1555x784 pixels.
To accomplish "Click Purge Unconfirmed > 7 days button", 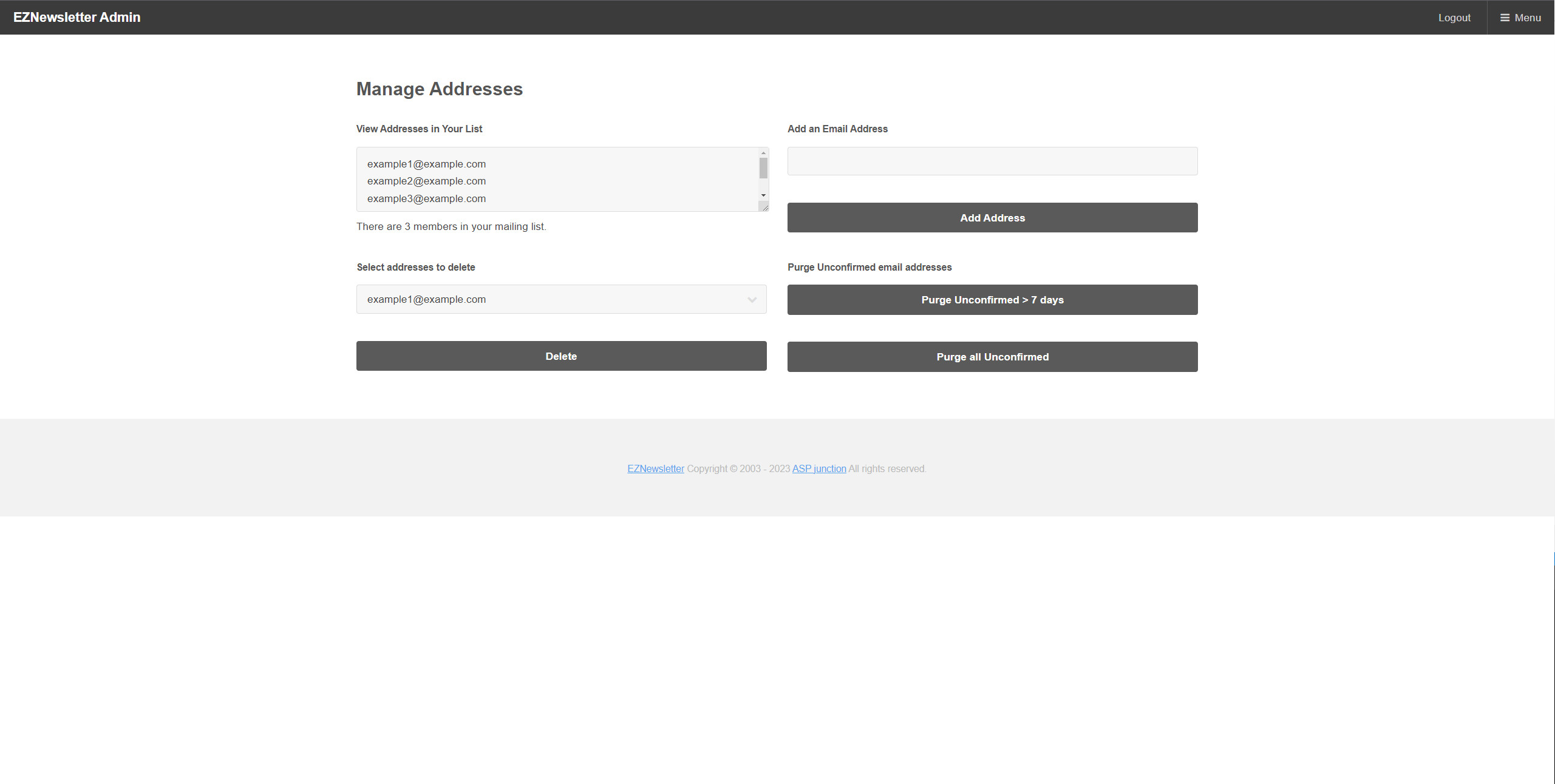I will [992, 300].
